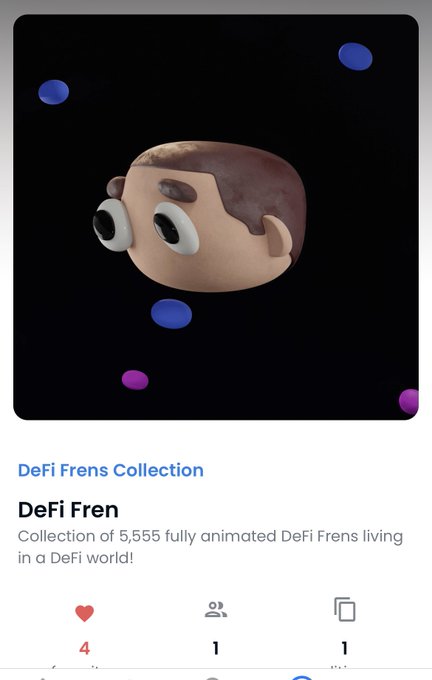Open the animated DeFi Fren artwork

pyautogui.click(x=216, y=217)
